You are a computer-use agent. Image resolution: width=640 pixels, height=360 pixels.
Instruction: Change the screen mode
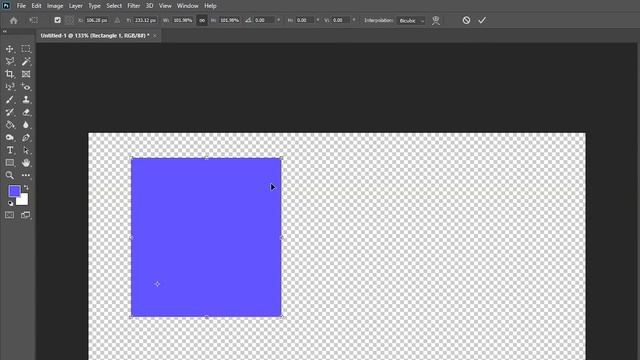[26, 215]
